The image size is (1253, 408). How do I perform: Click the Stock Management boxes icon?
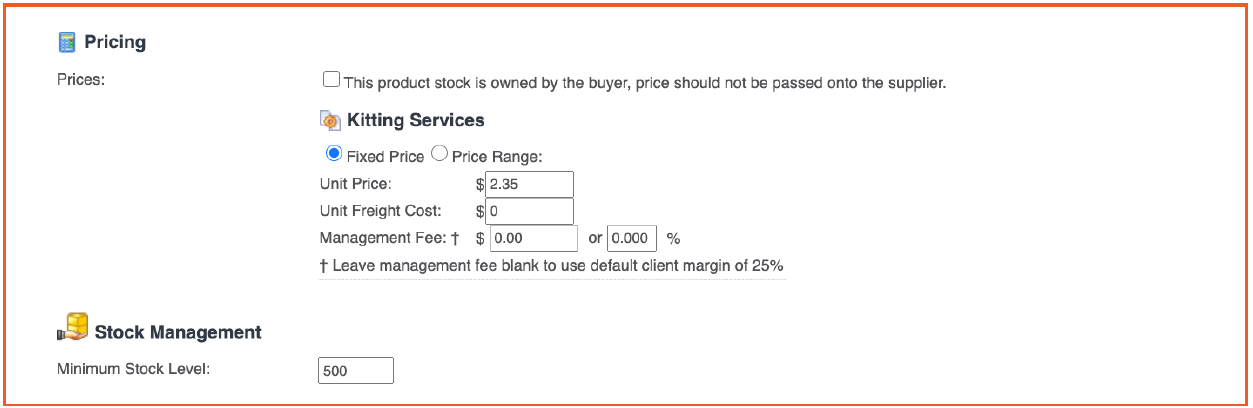pos(72,330)
